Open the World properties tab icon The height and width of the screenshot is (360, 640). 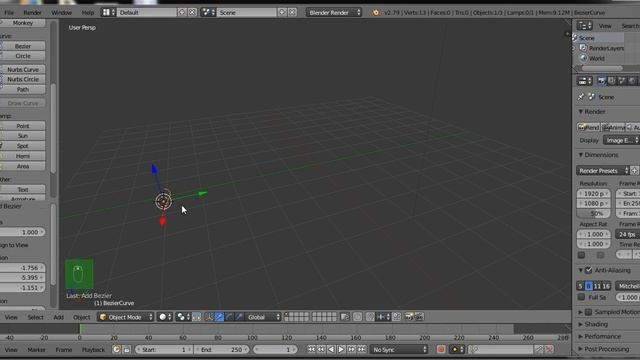point(632,81)
